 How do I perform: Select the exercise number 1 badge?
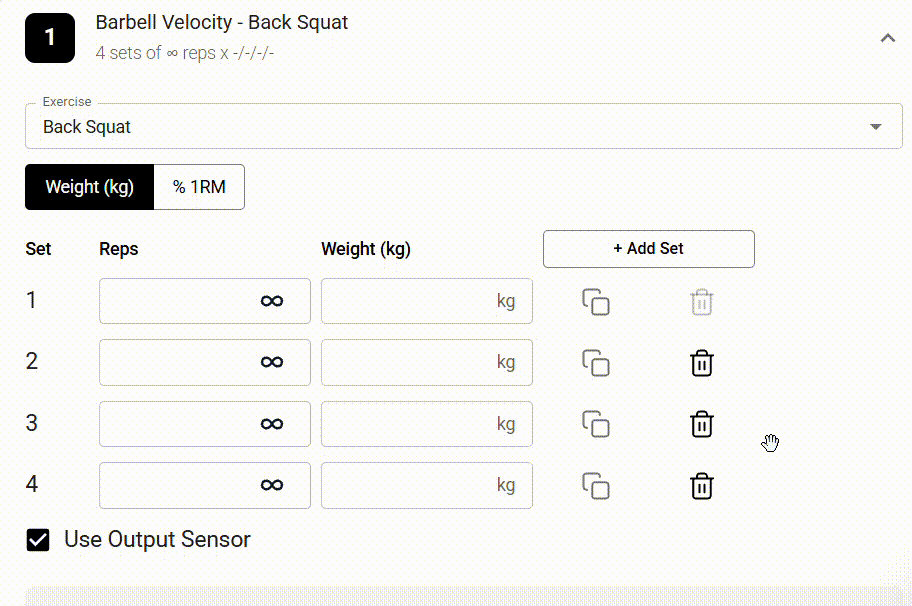[50, 38]
